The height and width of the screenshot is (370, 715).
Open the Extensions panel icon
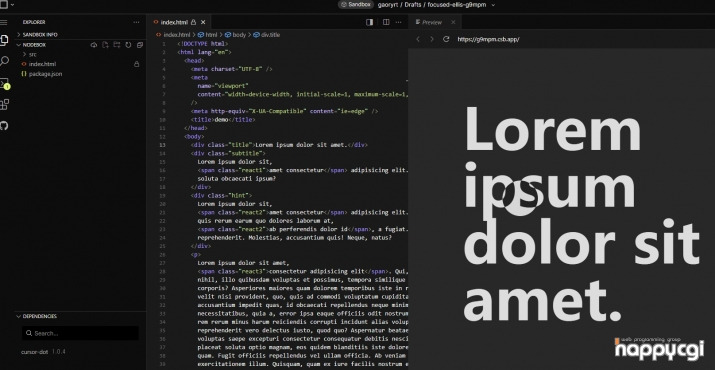click(x=4, y=104)
